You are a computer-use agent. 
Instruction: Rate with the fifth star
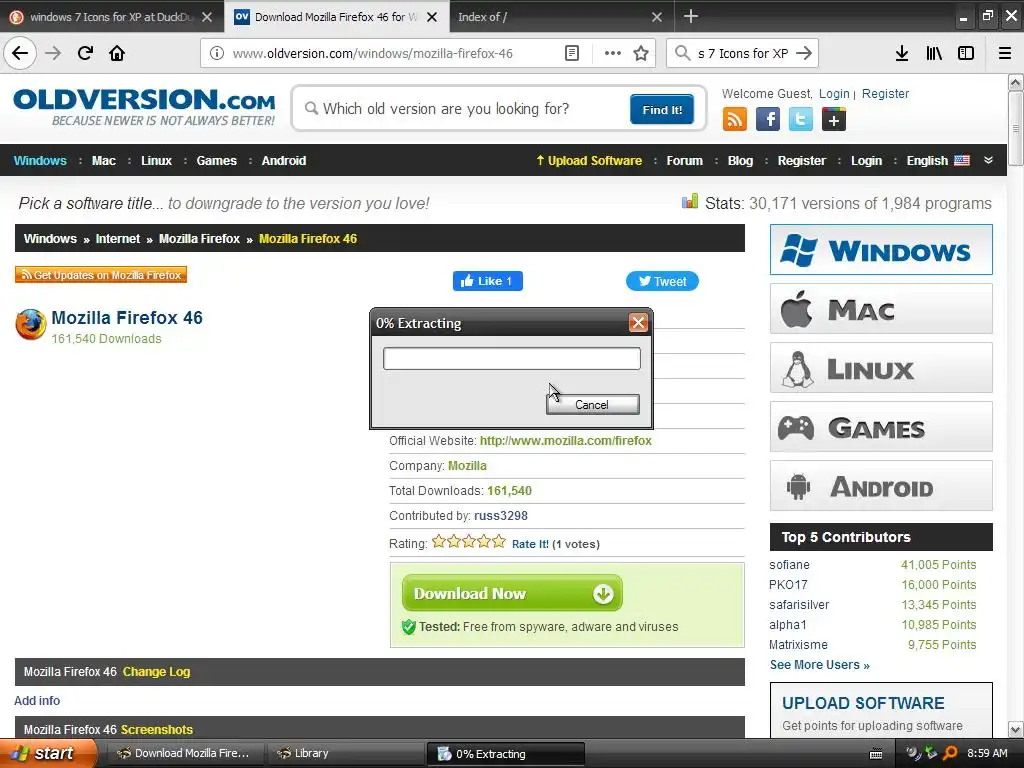point(499,541)
